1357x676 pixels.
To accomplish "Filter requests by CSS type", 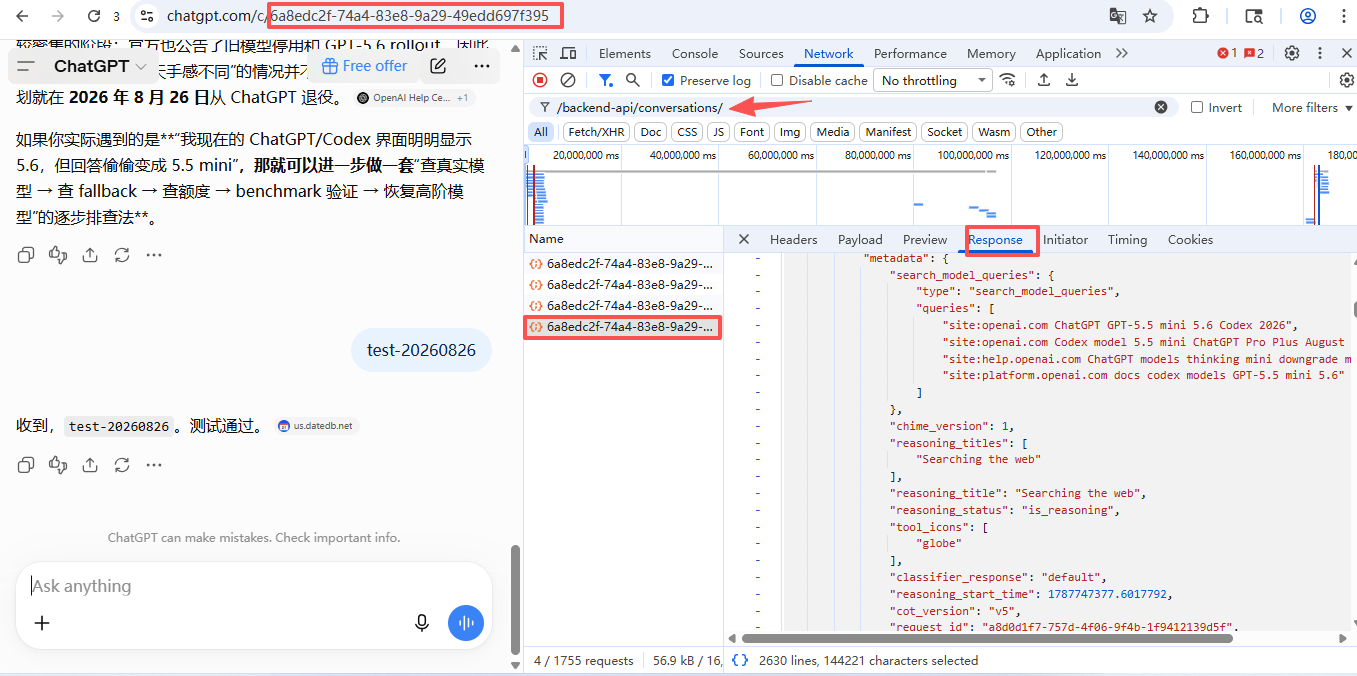I will click(687, 132).
